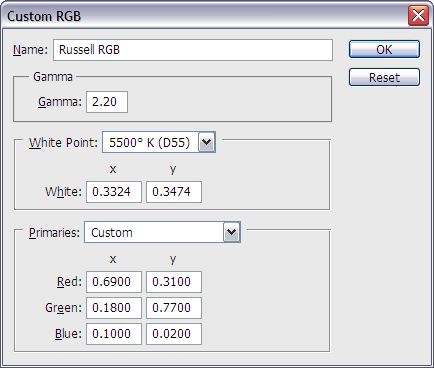
Task: Click the White Point: label
Action: tap(63, 143)
